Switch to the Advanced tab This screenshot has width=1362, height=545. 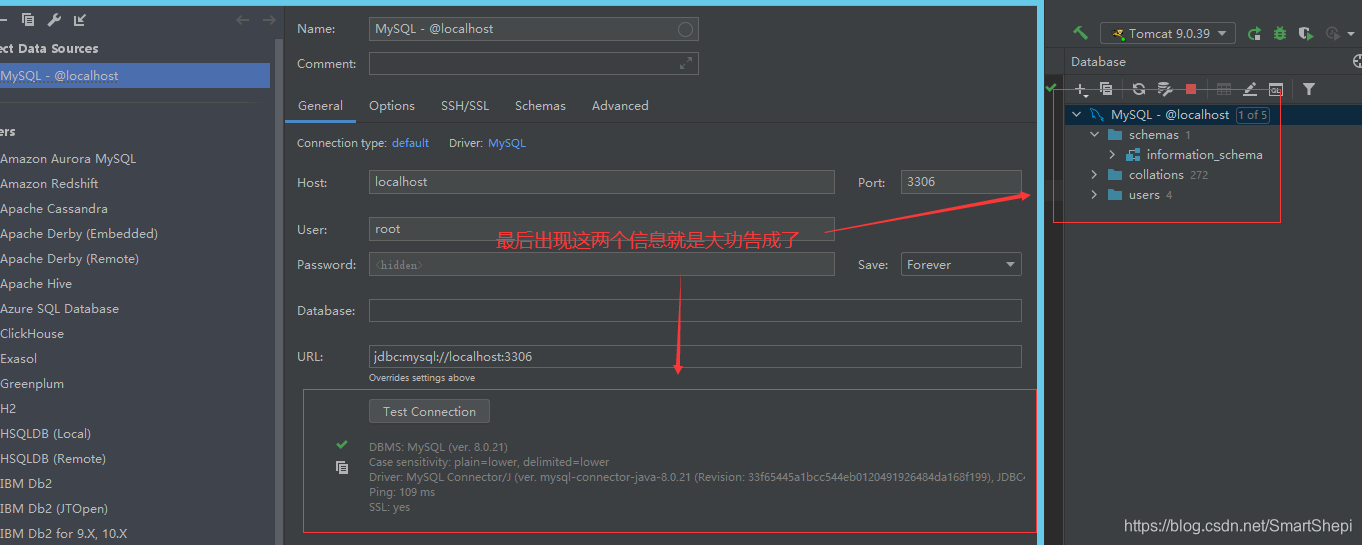coord(620,105)
